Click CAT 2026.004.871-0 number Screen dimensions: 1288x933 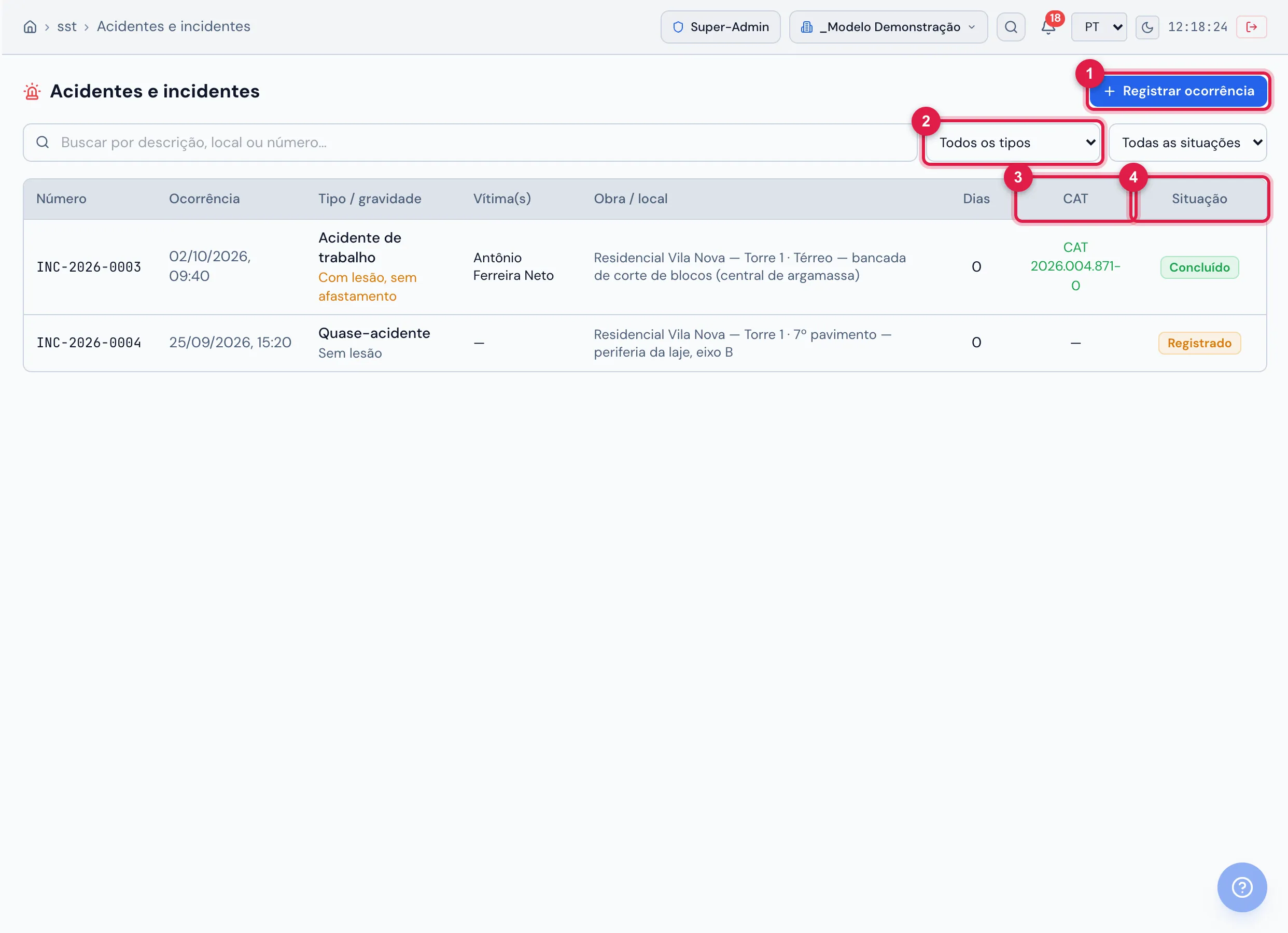coord(1075,266)
